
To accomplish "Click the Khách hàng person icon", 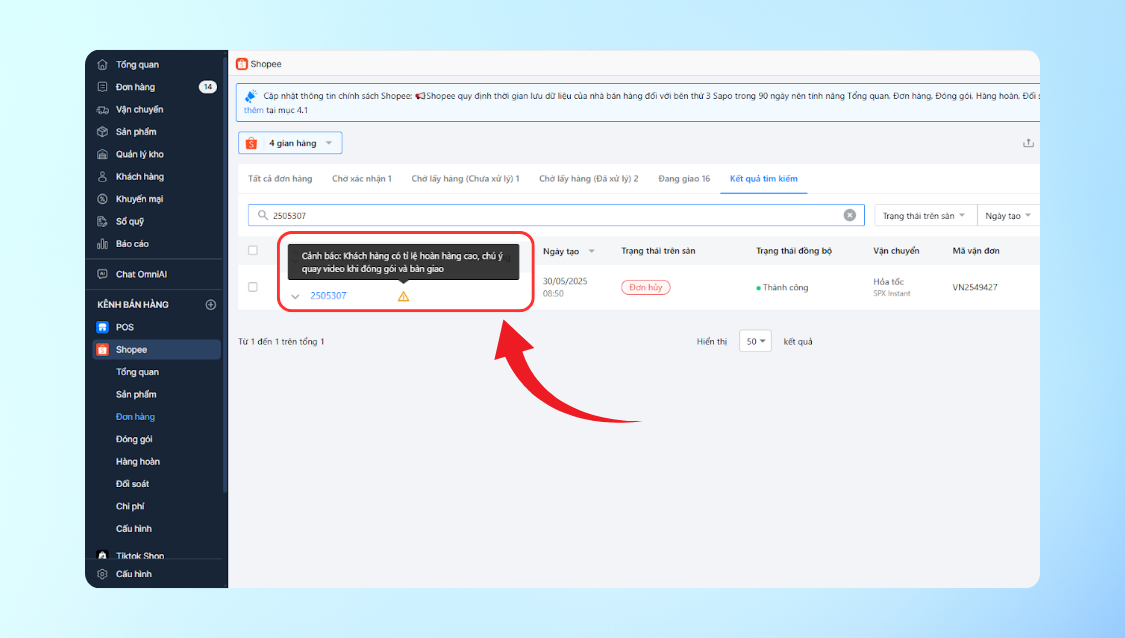I will pyautogui.click(x=102, y=177).
